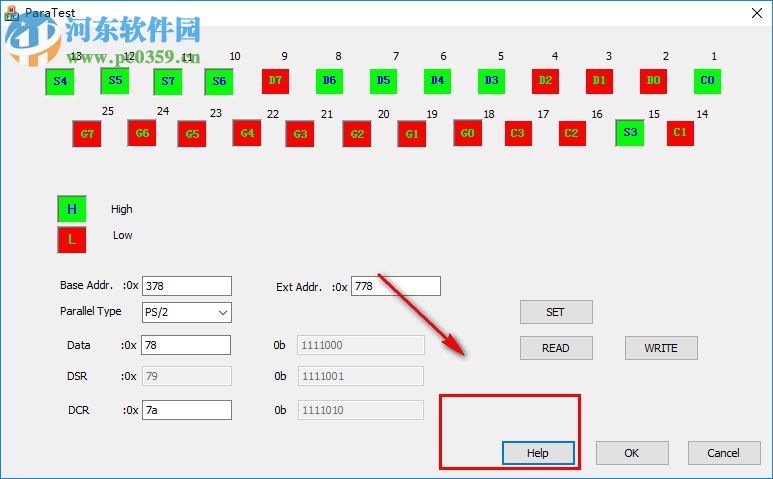This screenshot has height=479, width=773.
Task: Click the D0 pin square
Action: [x=653, y=80]
